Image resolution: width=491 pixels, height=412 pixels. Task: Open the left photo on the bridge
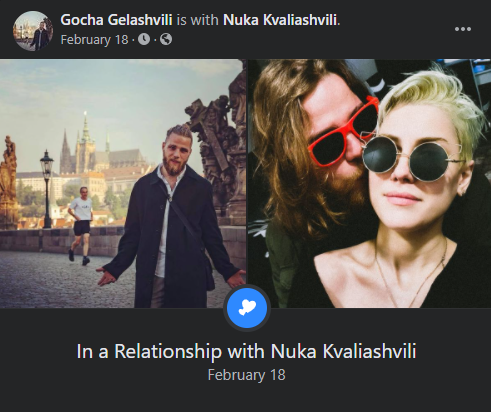[123, 183]
